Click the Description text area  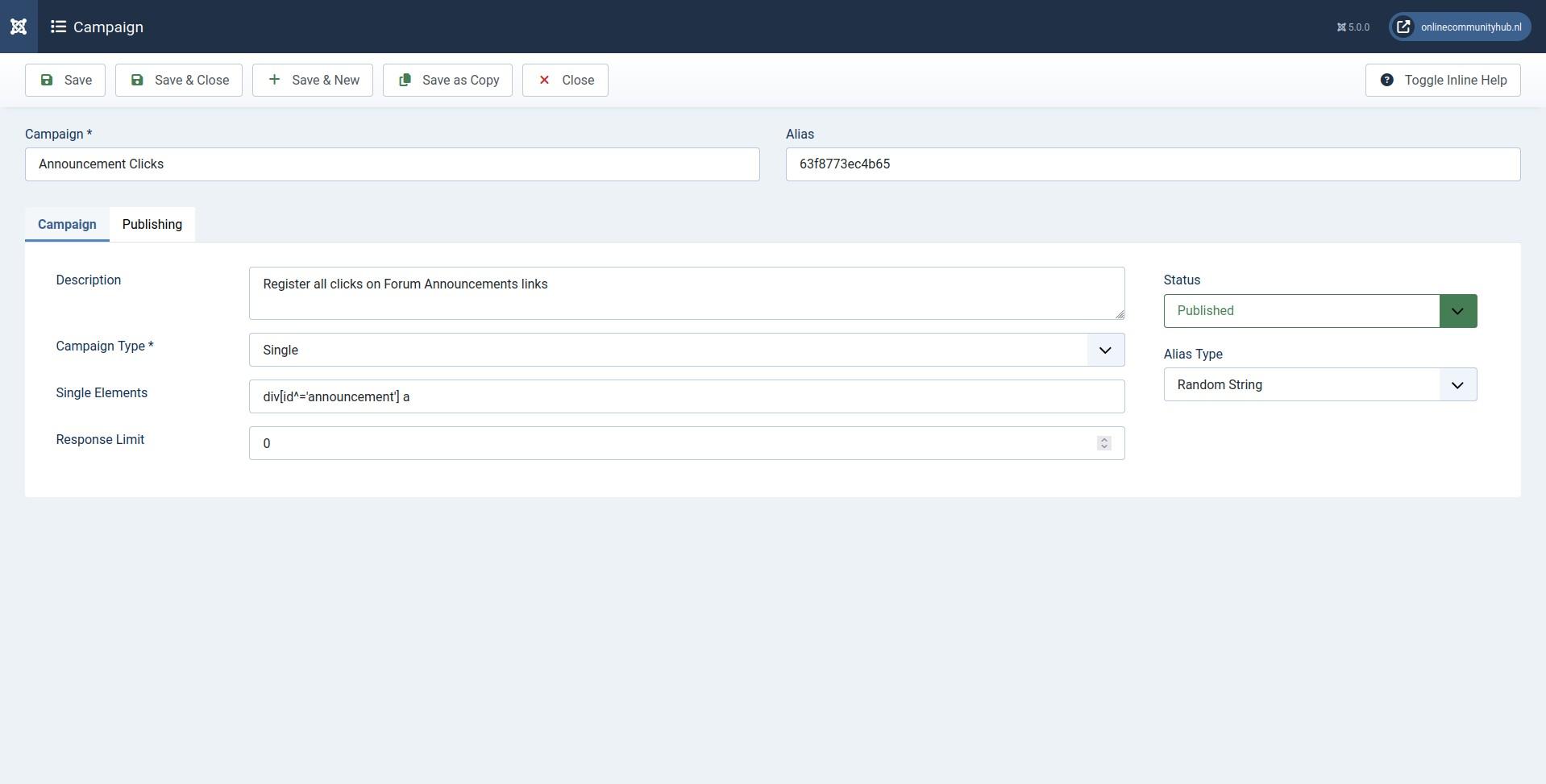[687, 293]
